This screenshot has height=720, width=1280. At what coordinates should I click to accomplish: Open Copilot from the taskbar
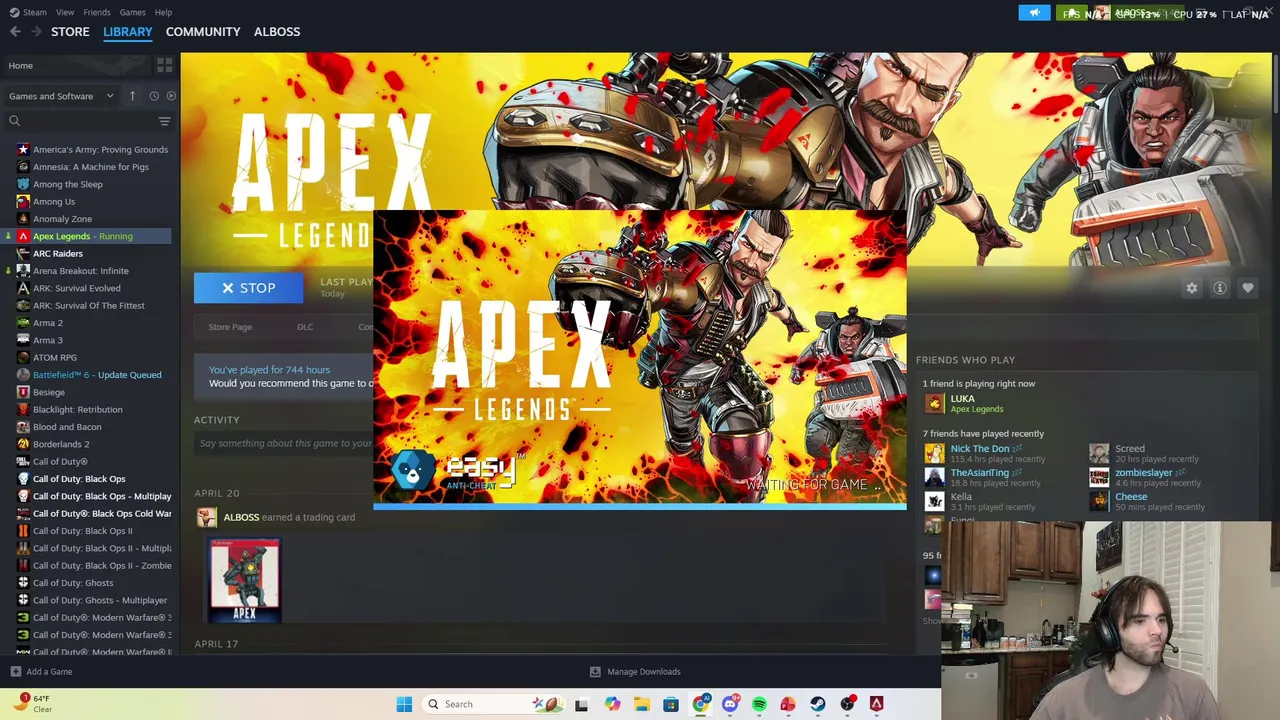point(612,704)
